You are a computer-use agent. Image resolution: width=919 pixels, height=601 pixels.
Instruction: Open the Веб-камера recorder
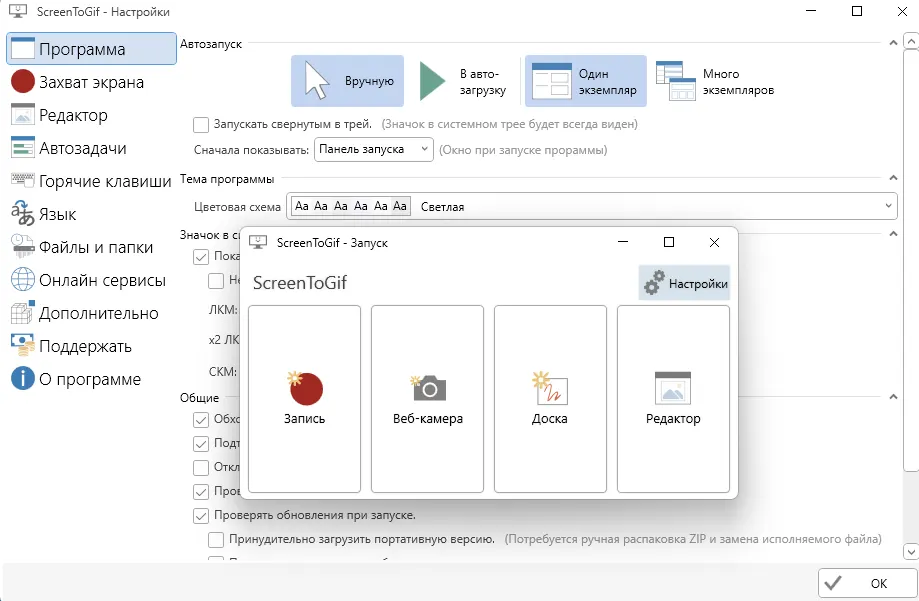coord(428,399)
